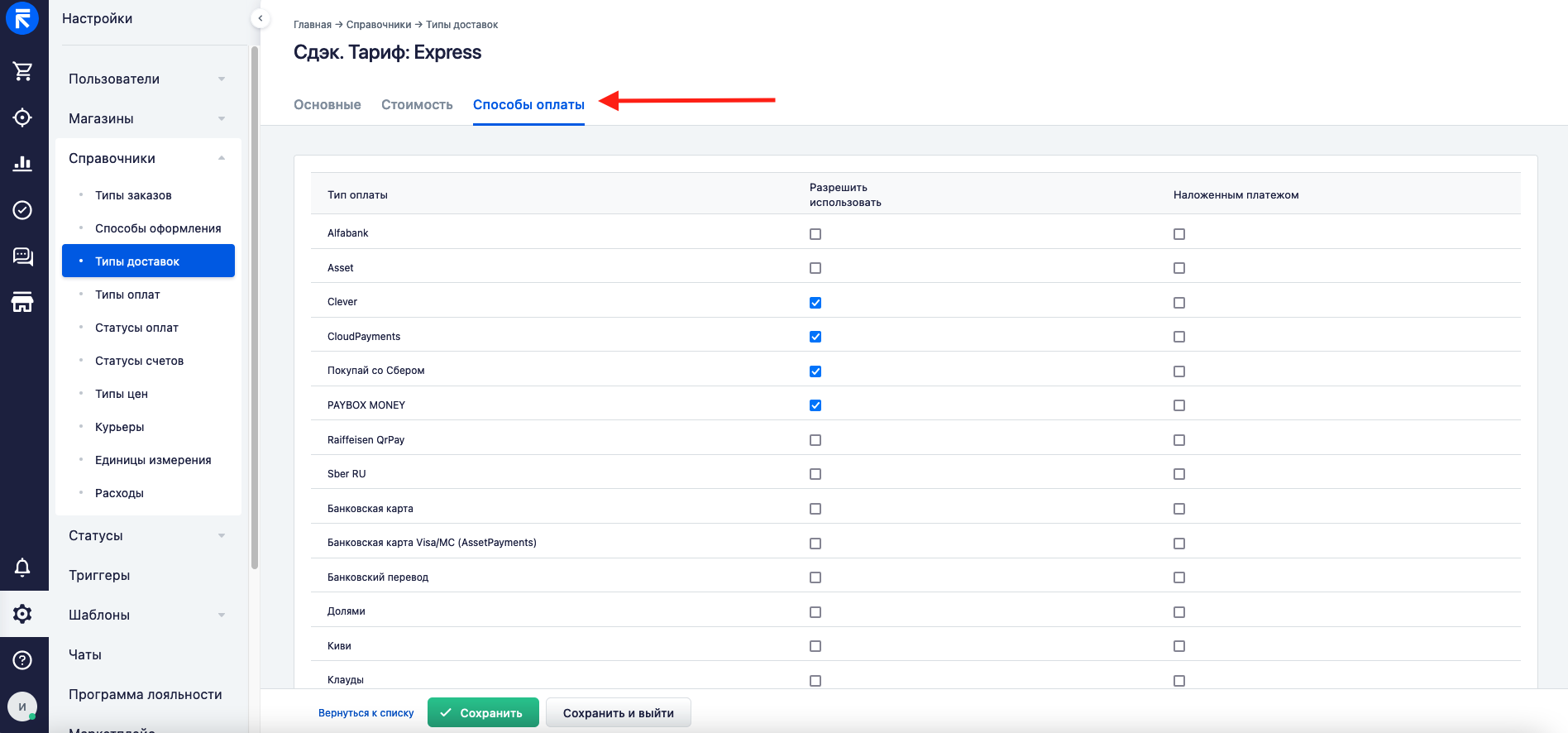Enable Raiffeisen QrPay allow-use checkbox

[x=815, y=440]
